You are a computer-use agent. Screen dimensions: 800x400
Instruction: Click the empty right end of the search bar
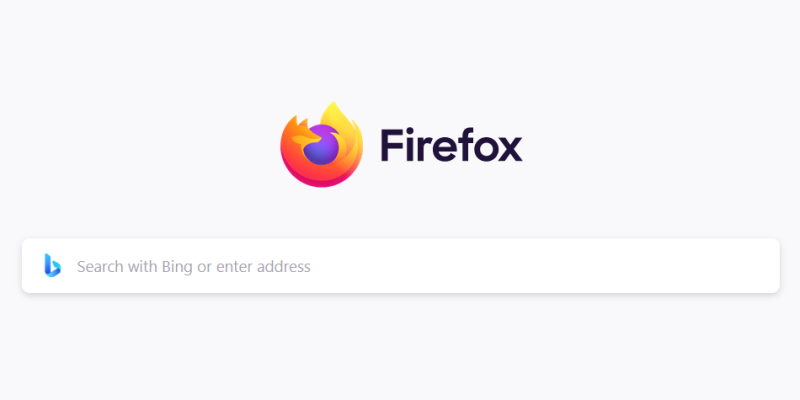(x=714, y=266)
